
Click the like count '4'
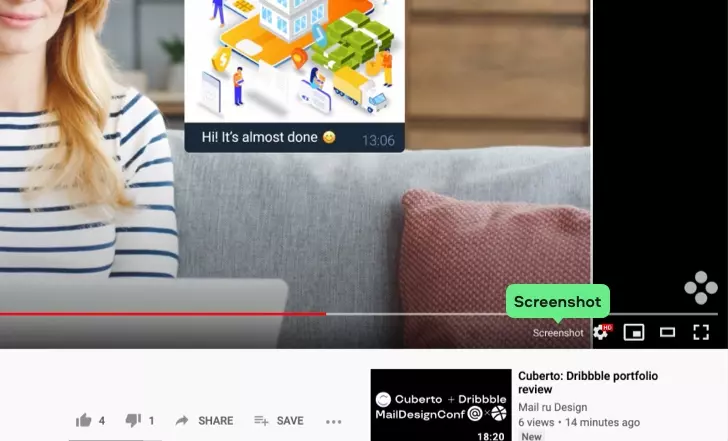pos(102,421)
